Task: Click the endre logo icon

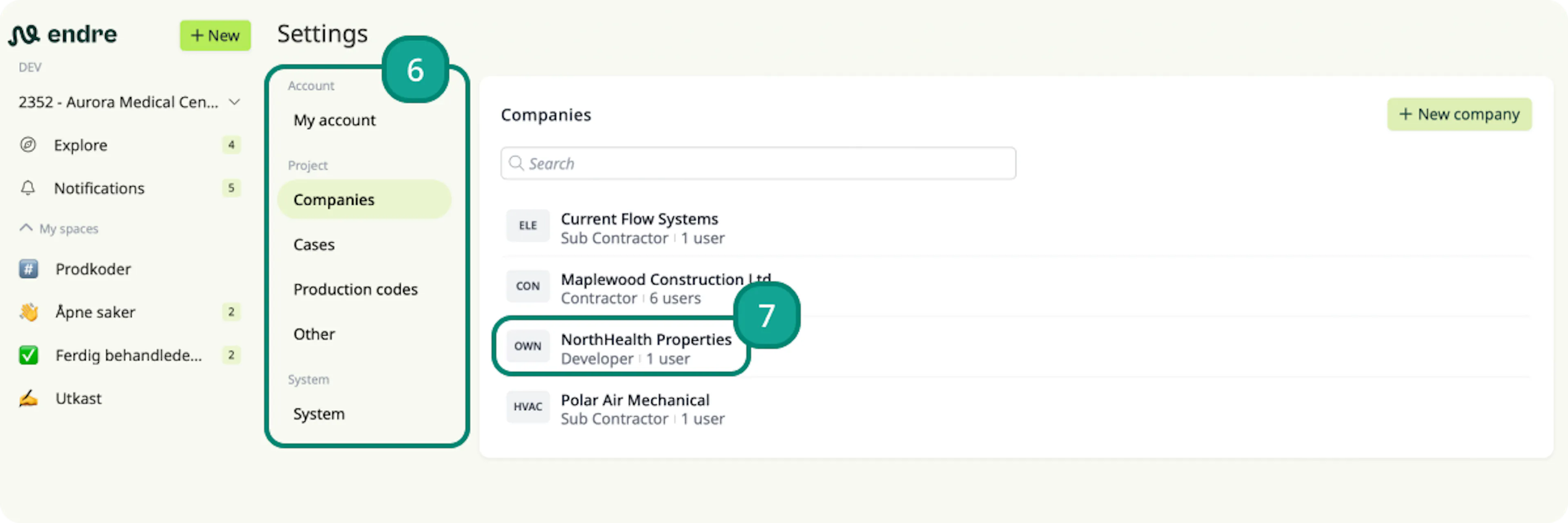Action: tap(24, 35)
